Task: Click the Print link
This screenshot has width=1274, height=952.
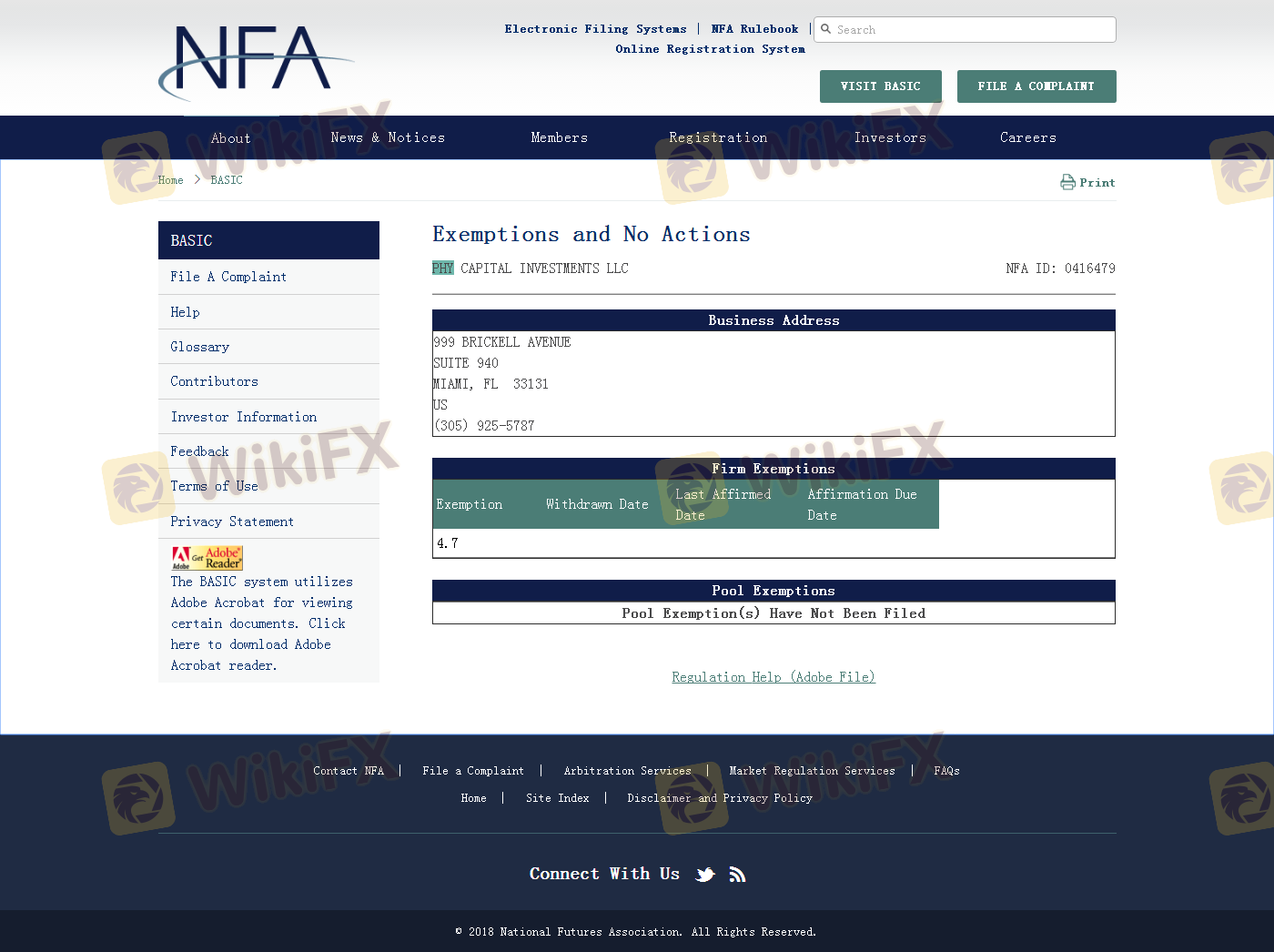Action: click(1097, 183)
